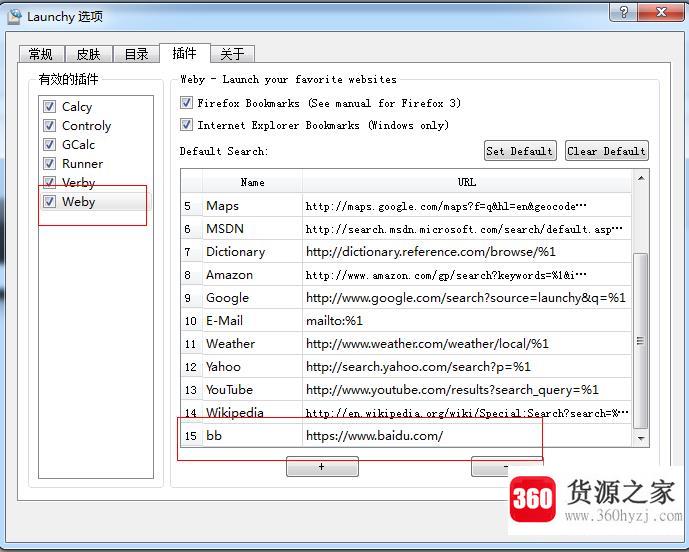Click the Name column header

pyautogui.click(x=252, y=182)
